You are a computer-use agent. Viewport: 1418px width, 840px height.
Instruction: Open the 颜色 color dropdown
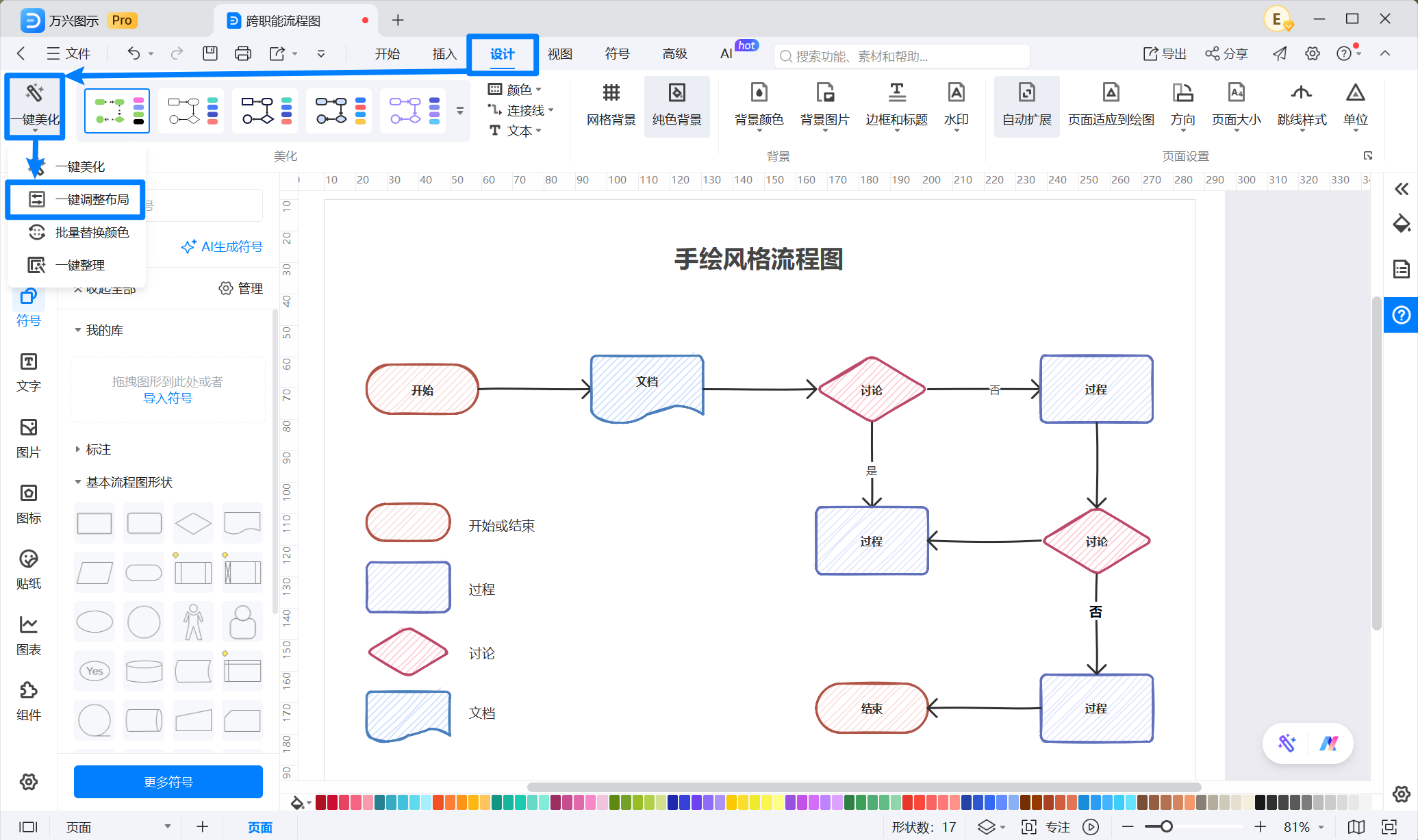click(x=515, y=90)
